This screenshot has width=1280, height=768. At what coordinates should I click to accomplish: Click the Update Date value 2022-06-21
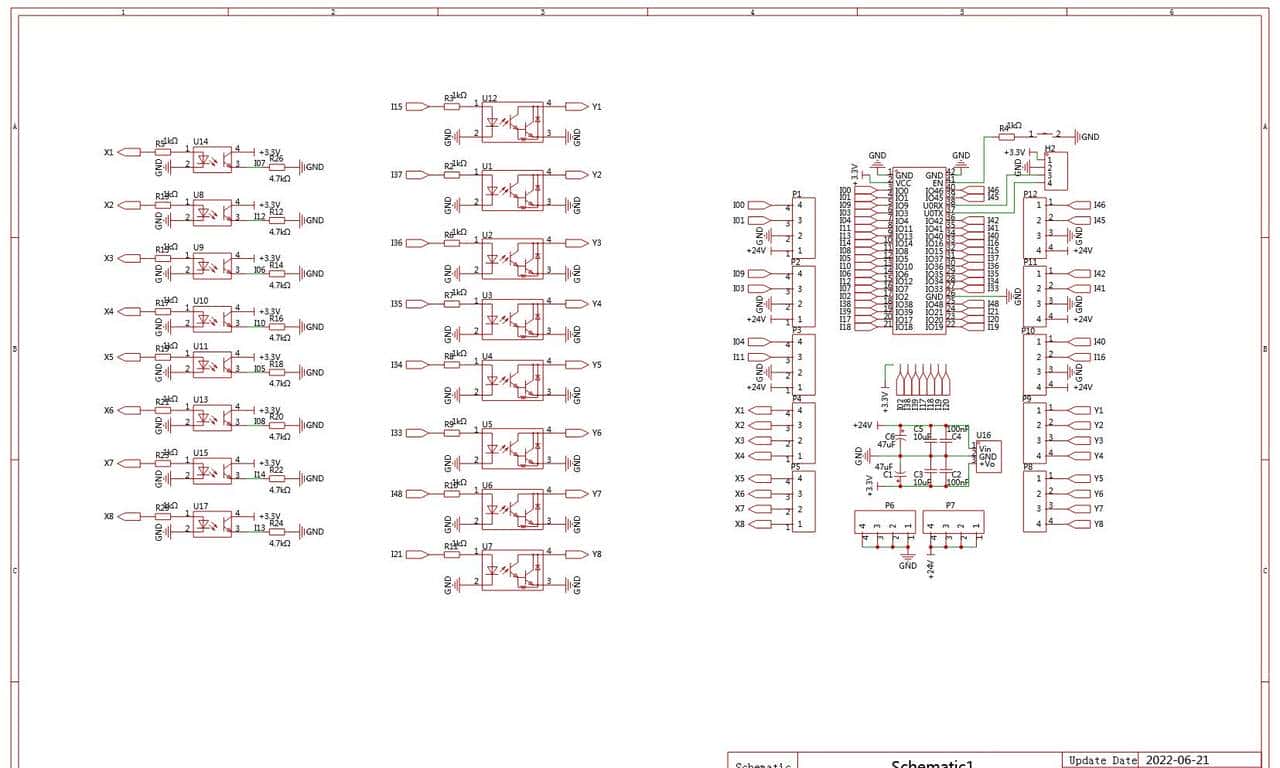click(x=1177, y=760)
